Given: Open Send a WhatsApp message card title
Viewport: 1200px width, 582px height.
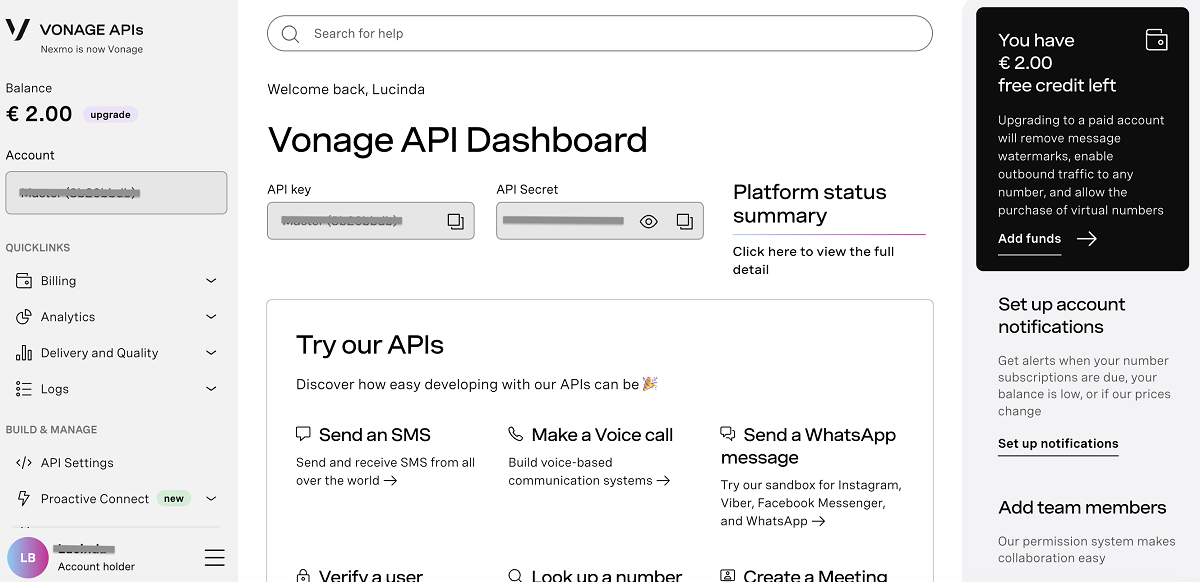Looking at the screenshot, I should point(808,446).
